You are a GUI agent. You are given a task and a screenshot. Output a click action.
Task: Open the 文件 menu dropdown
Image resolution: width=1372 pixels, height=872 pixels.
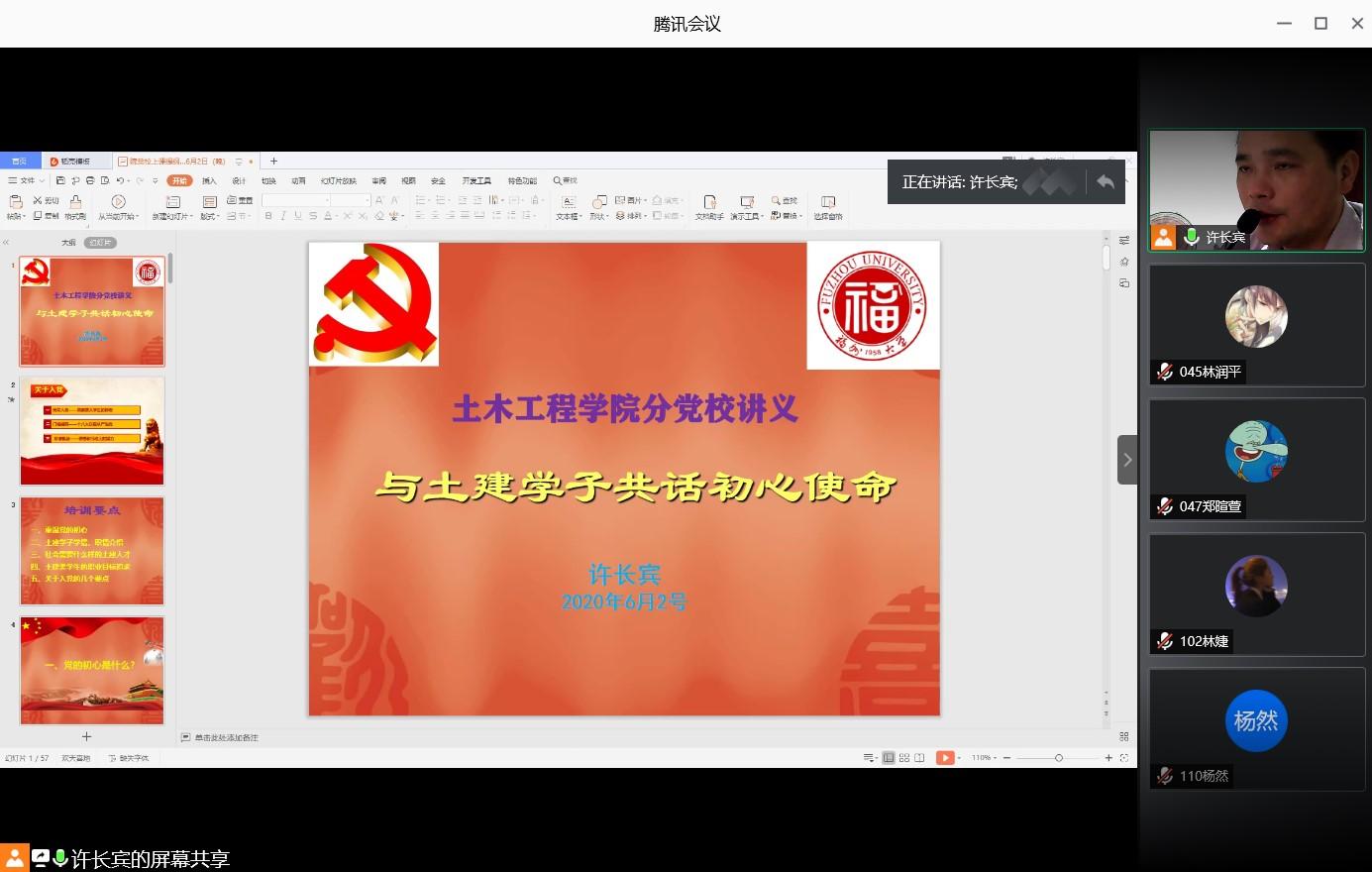pos(27,181)
